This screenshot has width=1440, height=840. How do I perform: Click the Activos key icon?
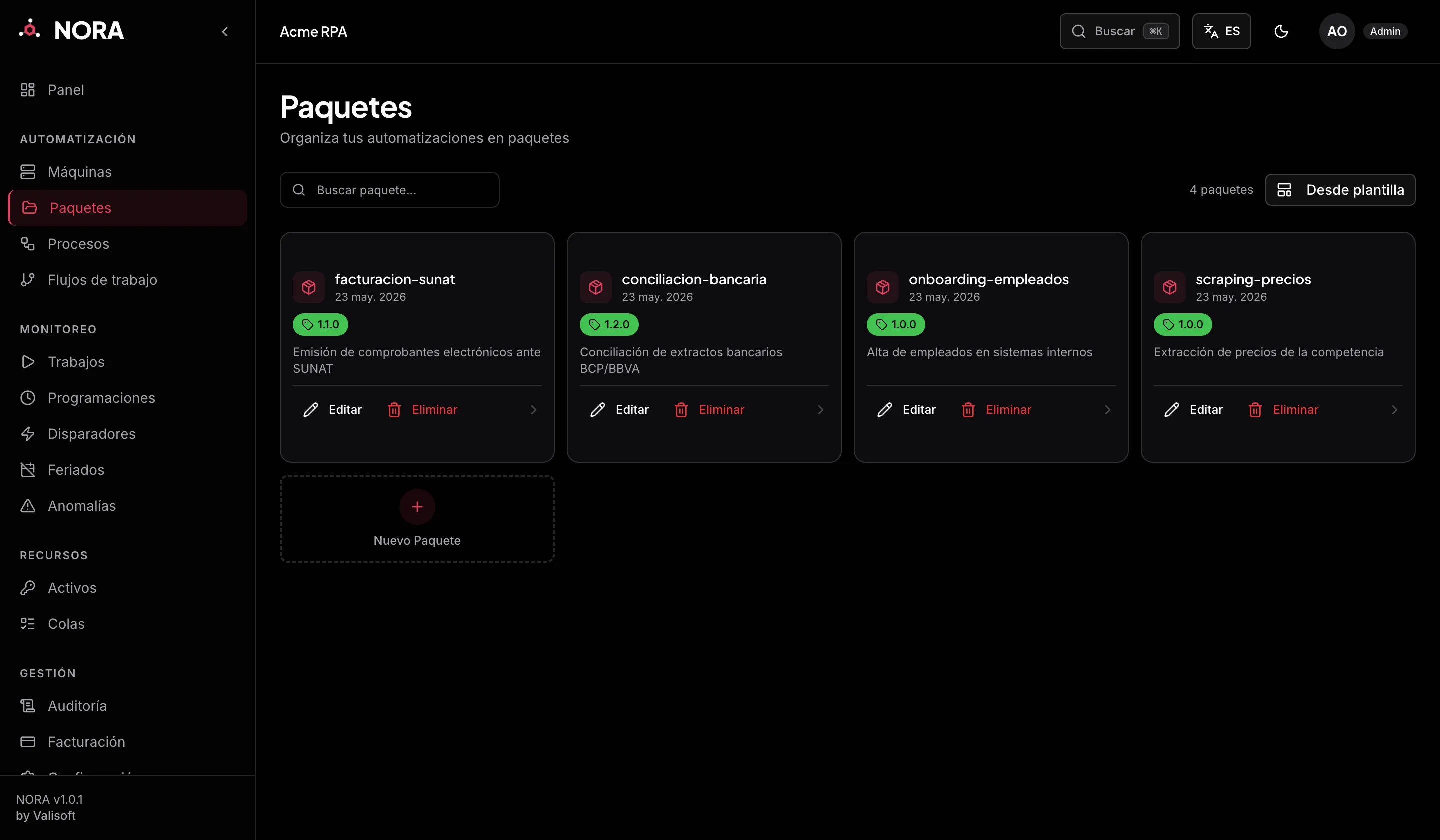[x=28, y=588]
